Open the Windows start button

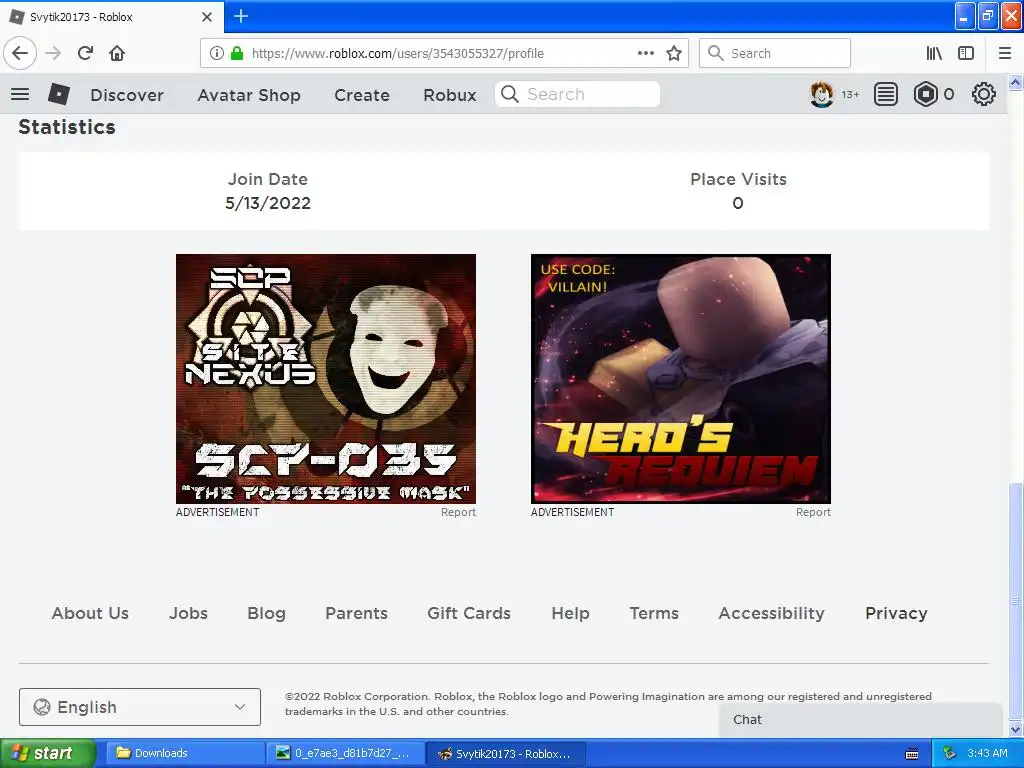point(47,754)
